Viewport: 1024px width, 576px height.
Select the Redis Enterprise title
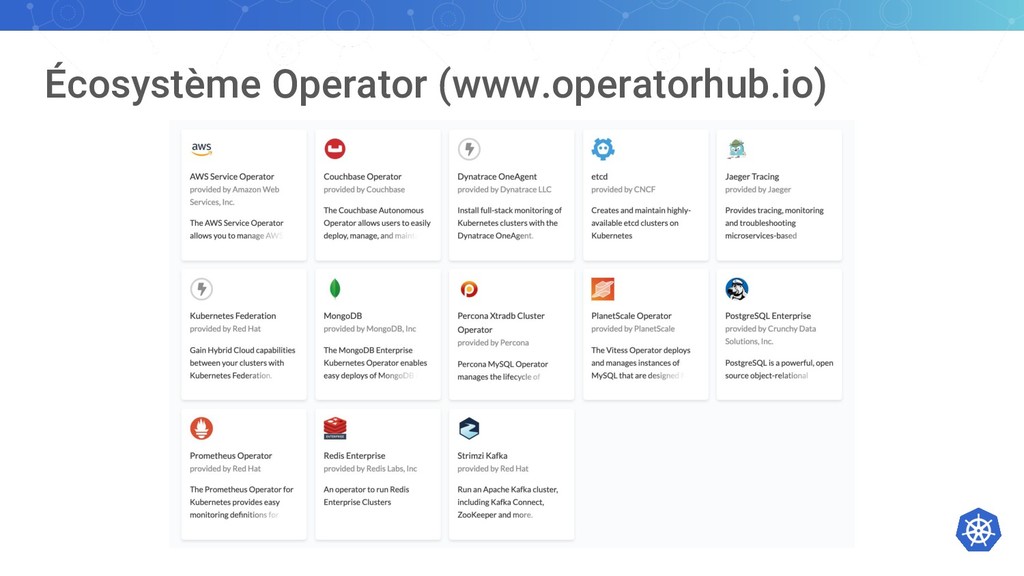coord(354,456)
